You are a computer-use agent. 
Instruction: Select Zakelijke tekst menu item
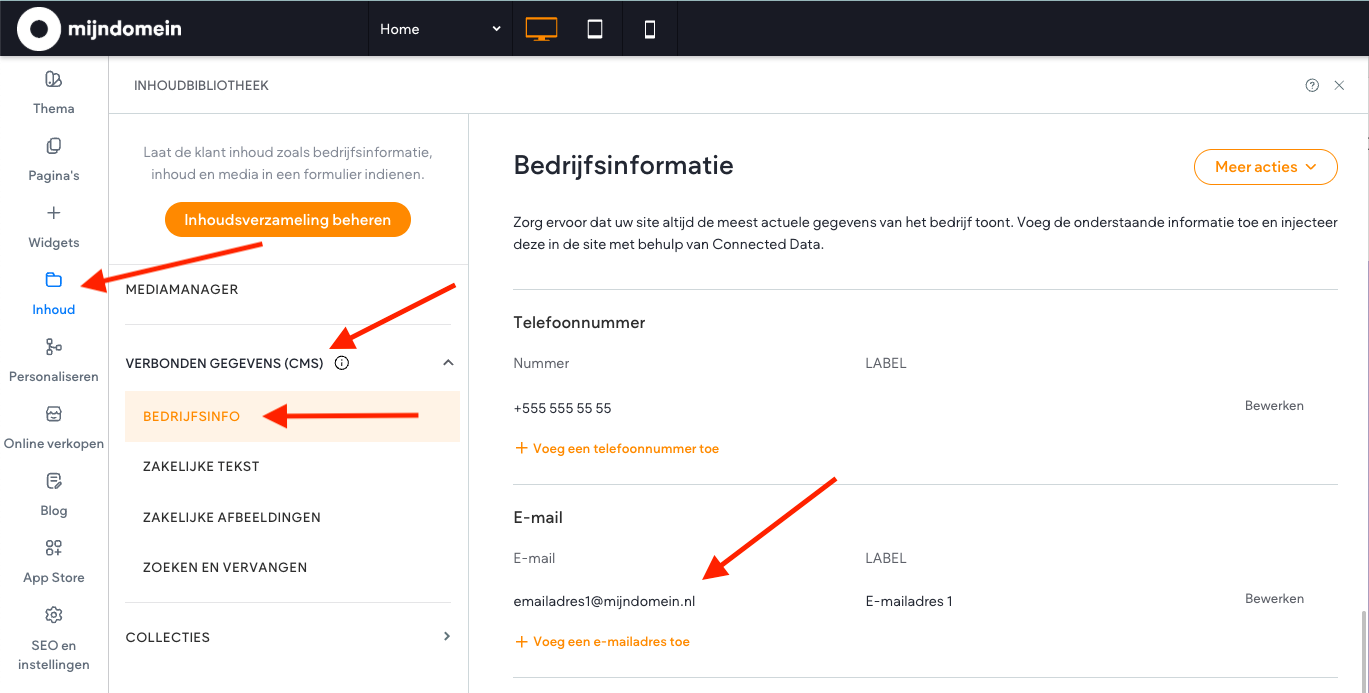[x=201, y=467]
